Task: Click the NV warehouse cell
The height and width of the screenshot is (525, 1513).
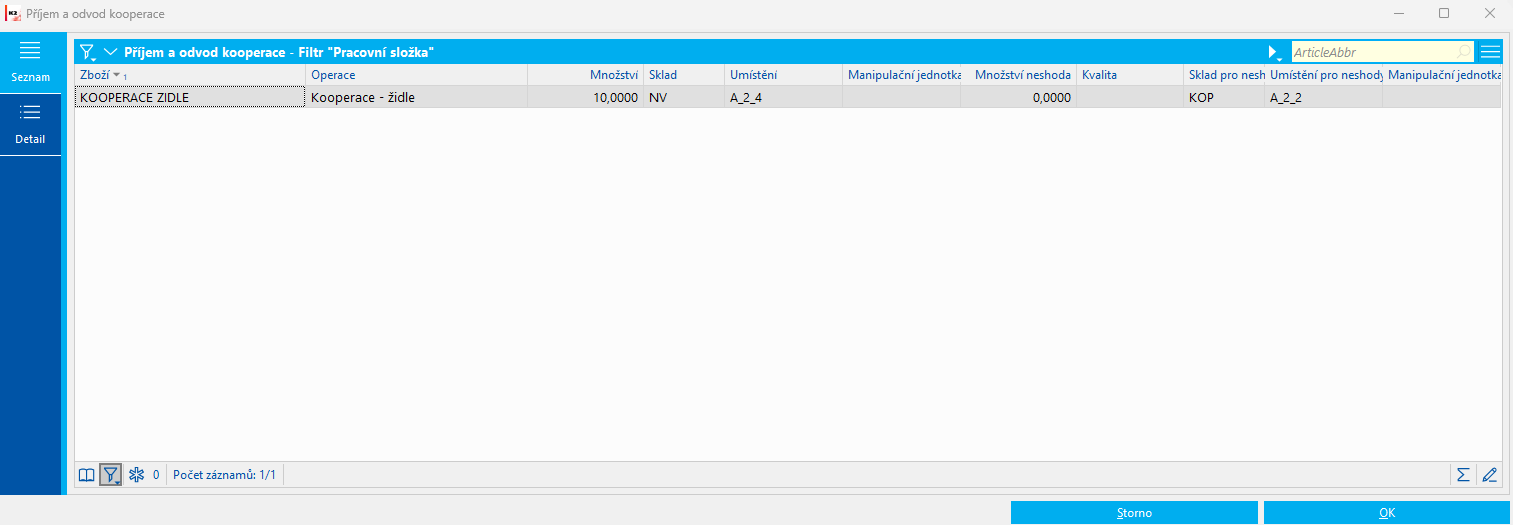Action: [684, 97]
